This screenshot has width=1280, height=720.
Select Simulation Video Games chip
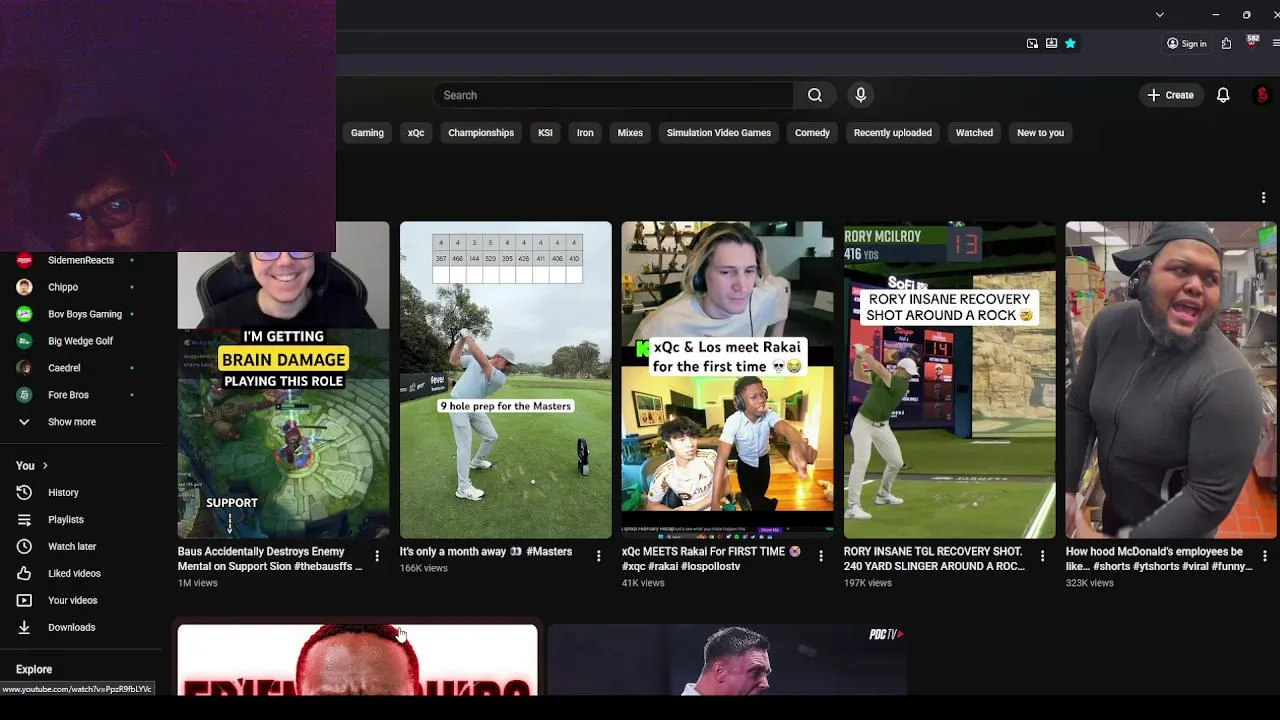(719, 132)
